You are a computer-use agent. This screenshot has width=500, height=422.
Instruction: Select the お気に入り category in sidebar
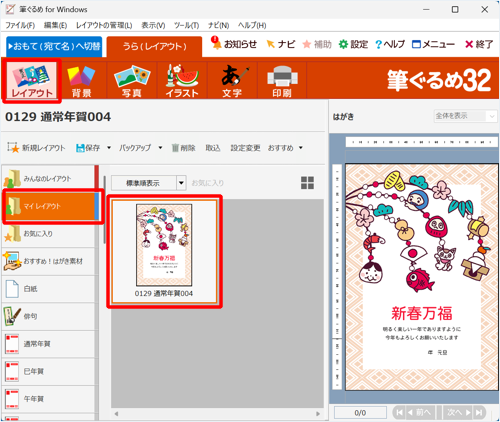[x=49, y=234]
